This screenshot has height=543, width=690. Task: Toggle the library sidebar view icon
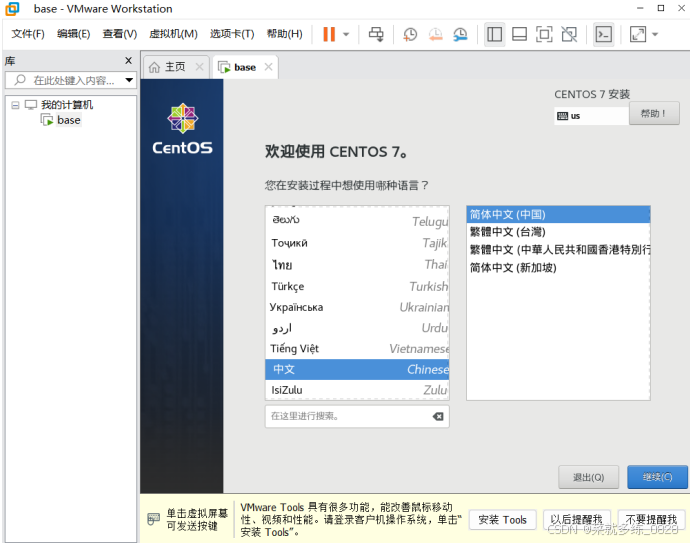tap(494, 34)
